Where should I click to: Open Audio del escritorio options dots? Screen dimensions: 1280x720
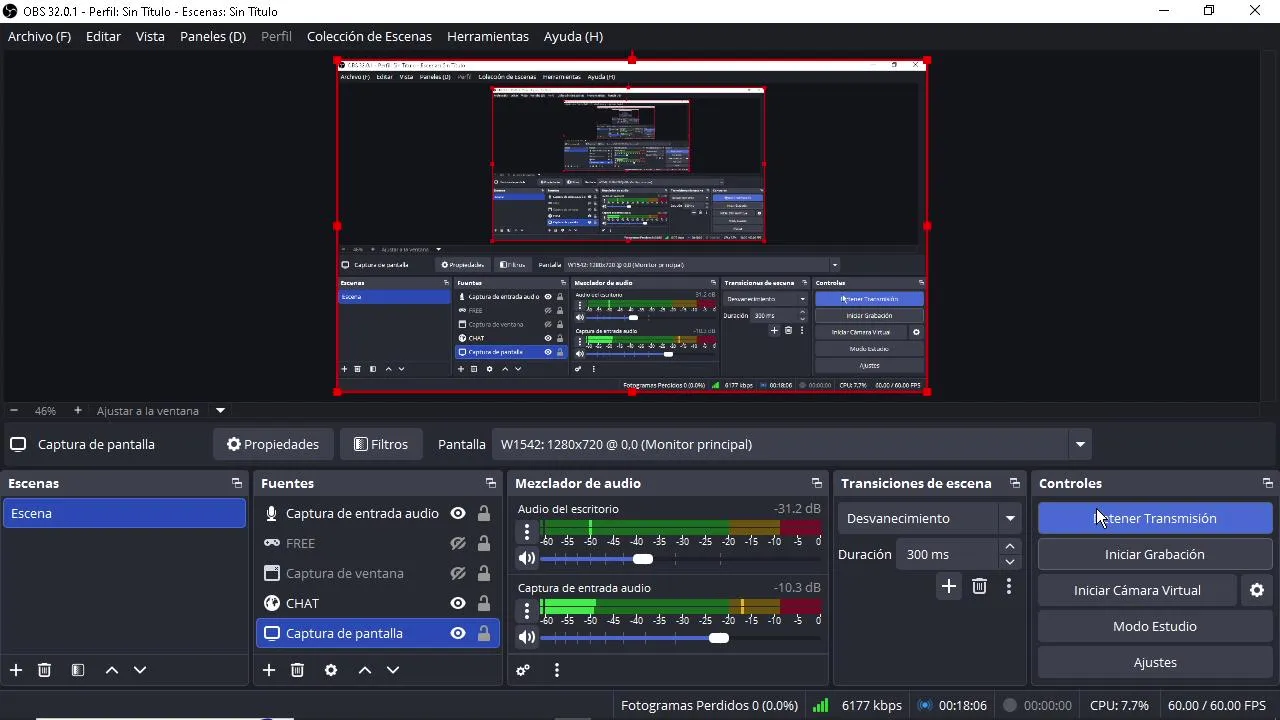[x=527, y=532]
